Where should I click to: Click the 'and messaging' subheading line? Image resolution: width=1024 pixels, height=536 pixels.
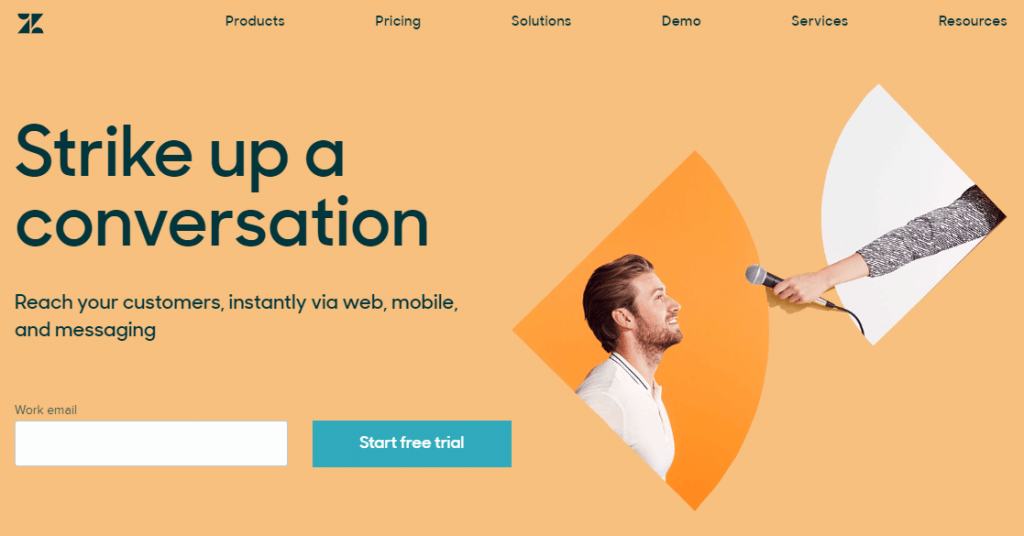pos(85,330)
